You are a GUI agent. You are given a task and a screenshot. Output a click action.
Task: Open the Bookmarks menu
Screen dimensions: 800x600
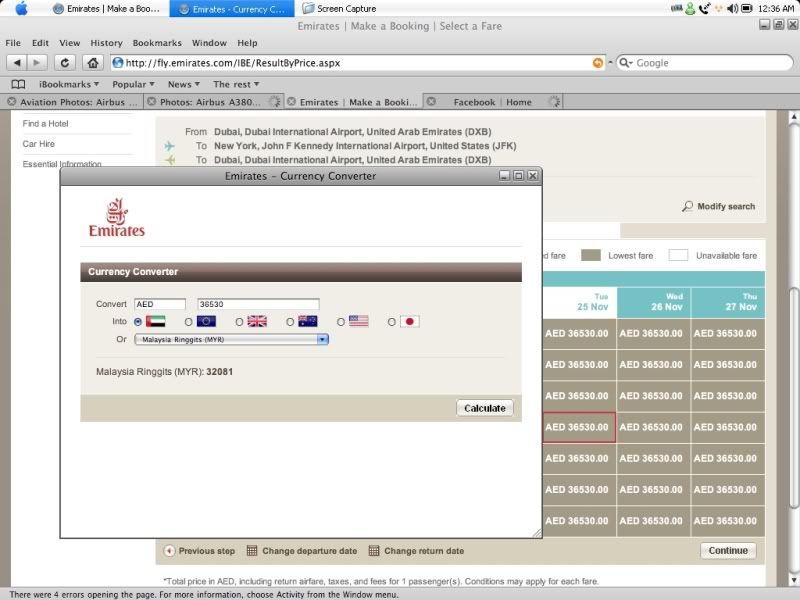[157, 43]
